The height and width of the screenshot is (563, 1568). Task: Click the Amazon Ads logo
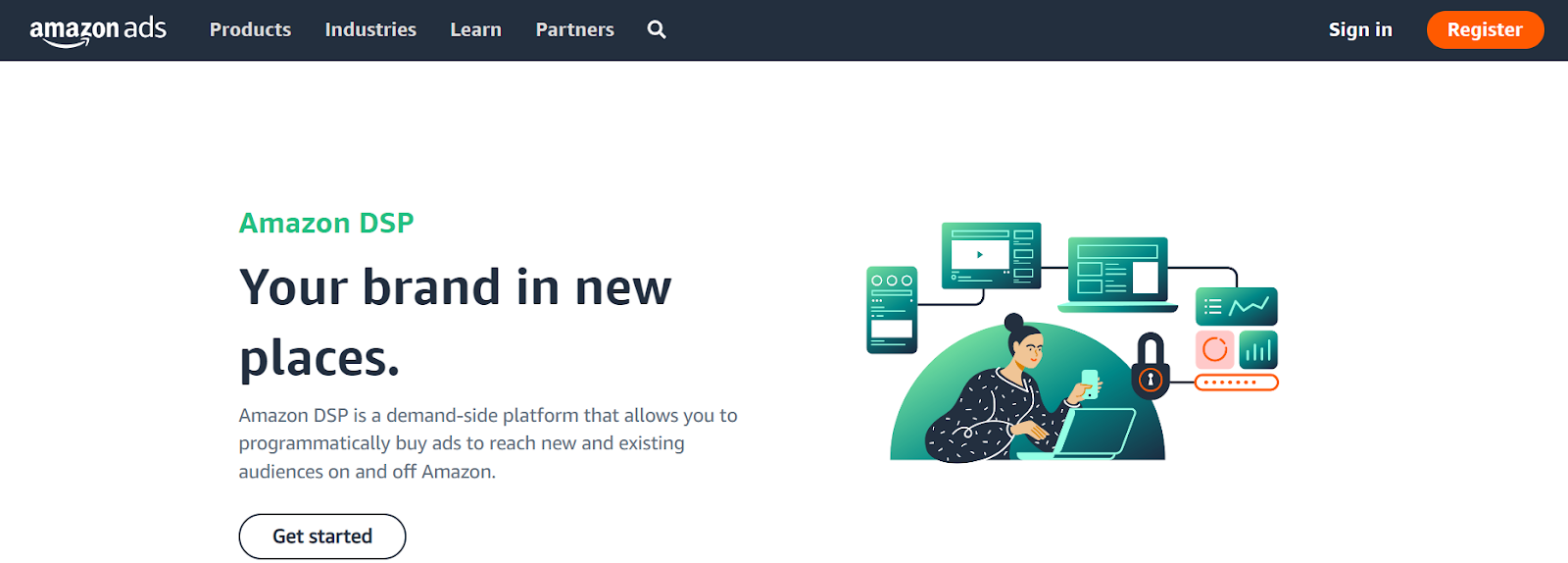98,30
